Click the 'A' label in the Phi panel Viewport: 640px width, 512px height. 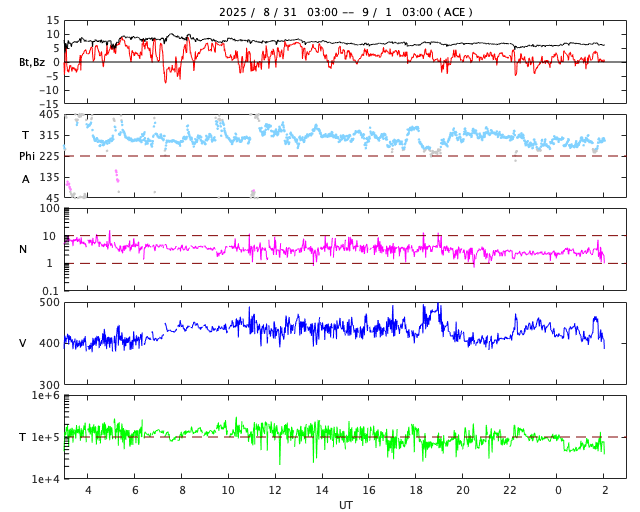(x=26, y=179)
